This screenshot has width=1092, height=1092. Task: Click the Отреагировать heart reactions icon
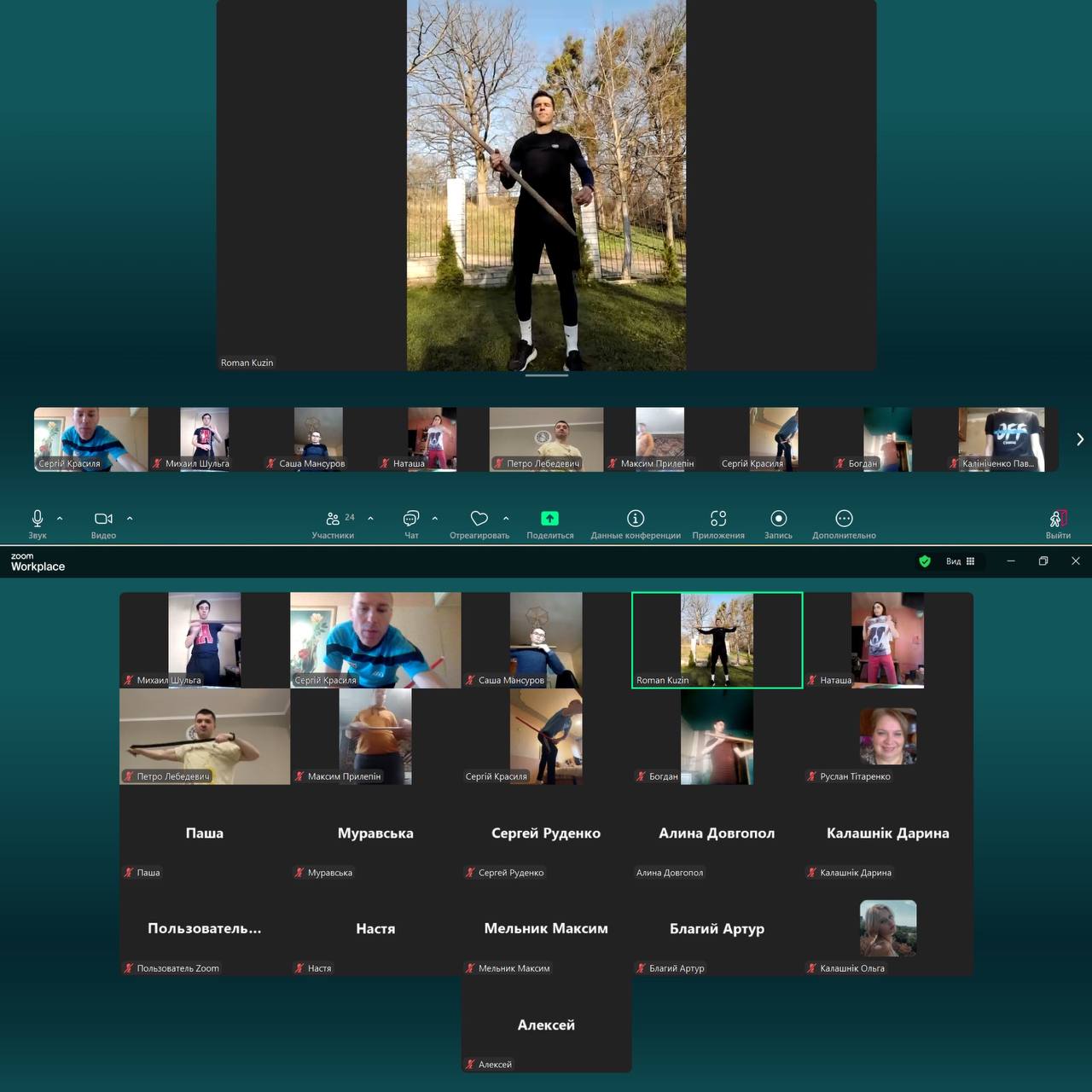pos(479,519)
